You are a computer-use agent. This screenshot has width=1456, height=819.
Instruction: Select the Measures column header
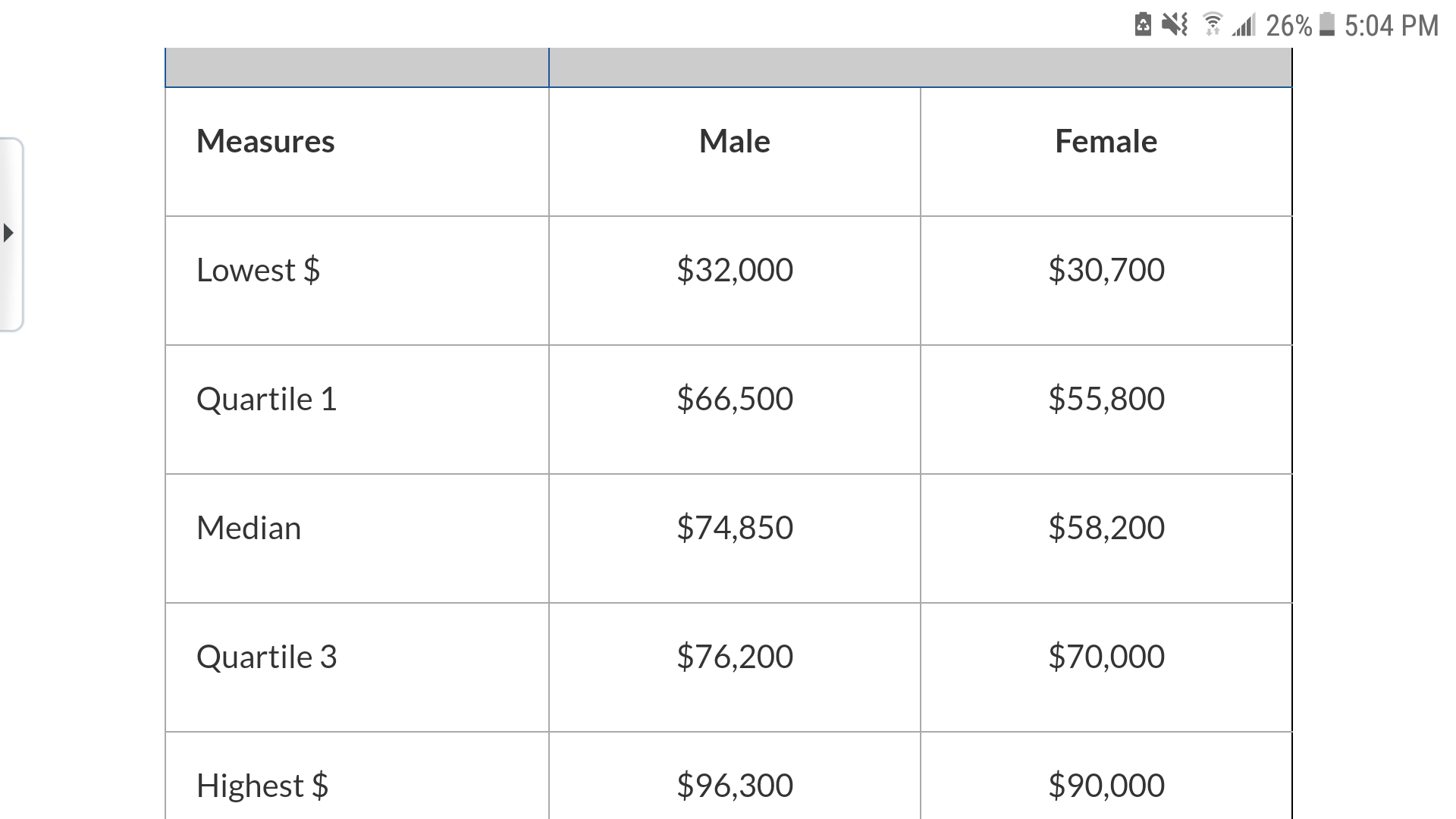point(265,141)
